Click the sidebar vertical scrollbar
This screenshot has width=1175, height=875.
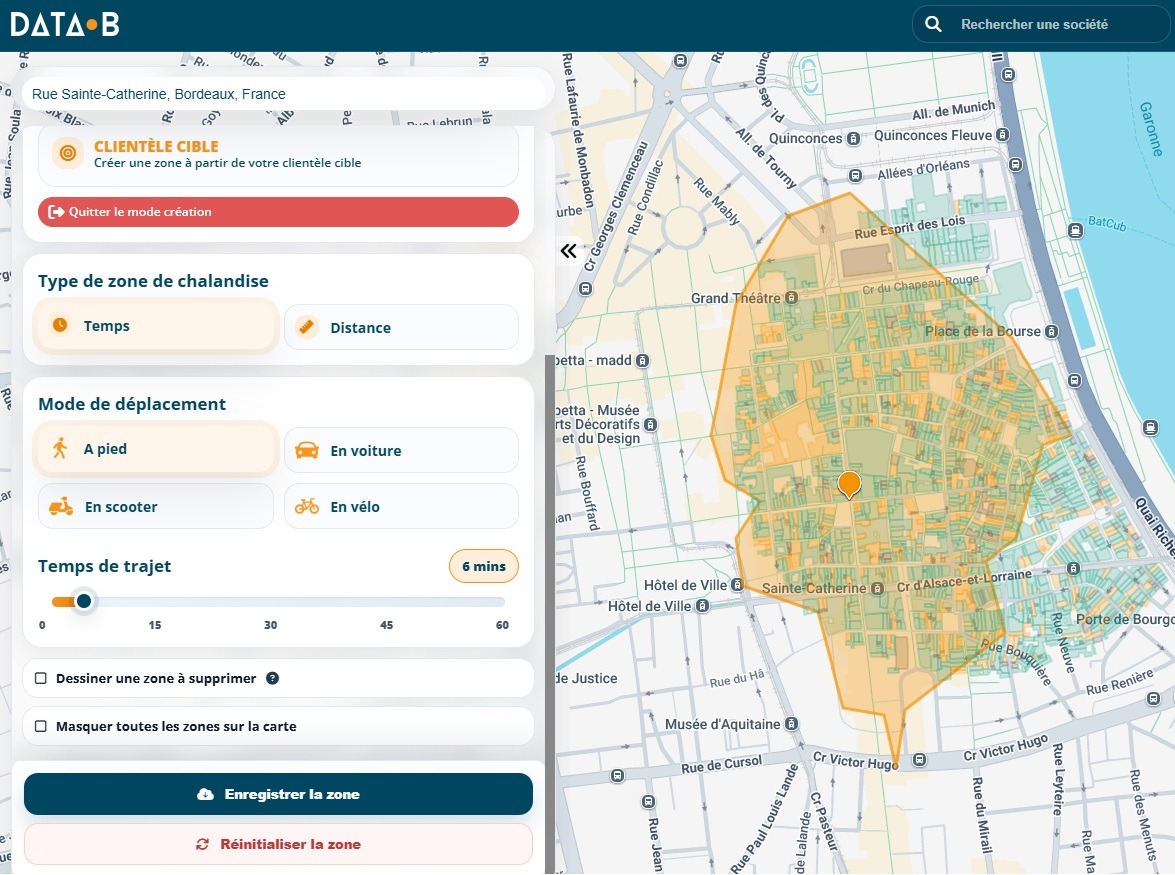click(x=550, y=613)
